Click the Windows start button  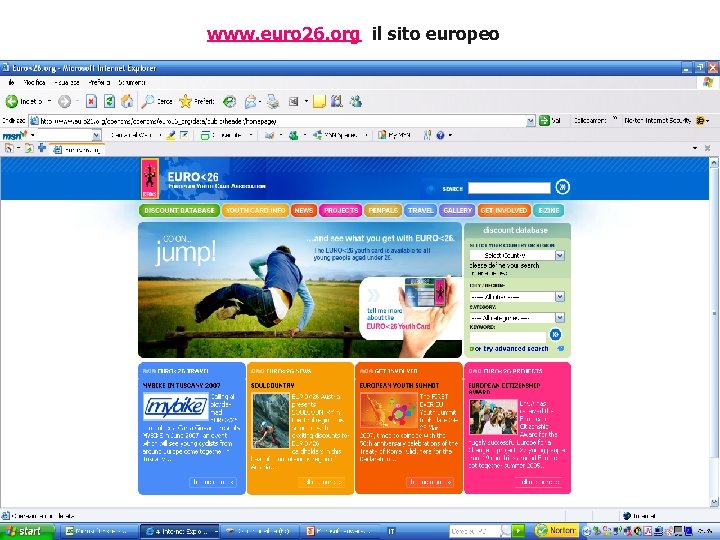click(x=27, y=531)
